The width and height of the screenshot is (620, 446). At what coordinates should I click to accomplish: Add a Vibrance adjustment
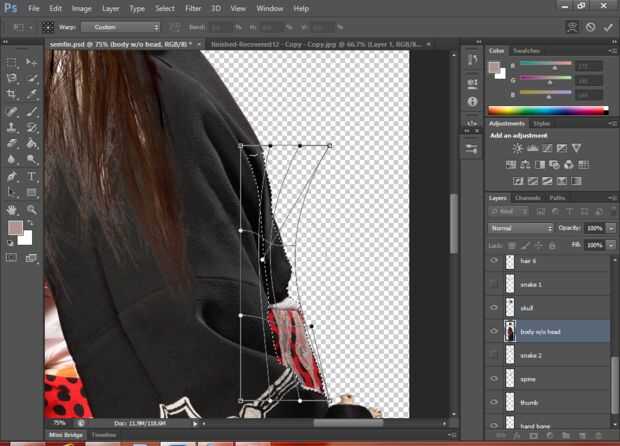[x=577, y=148]
